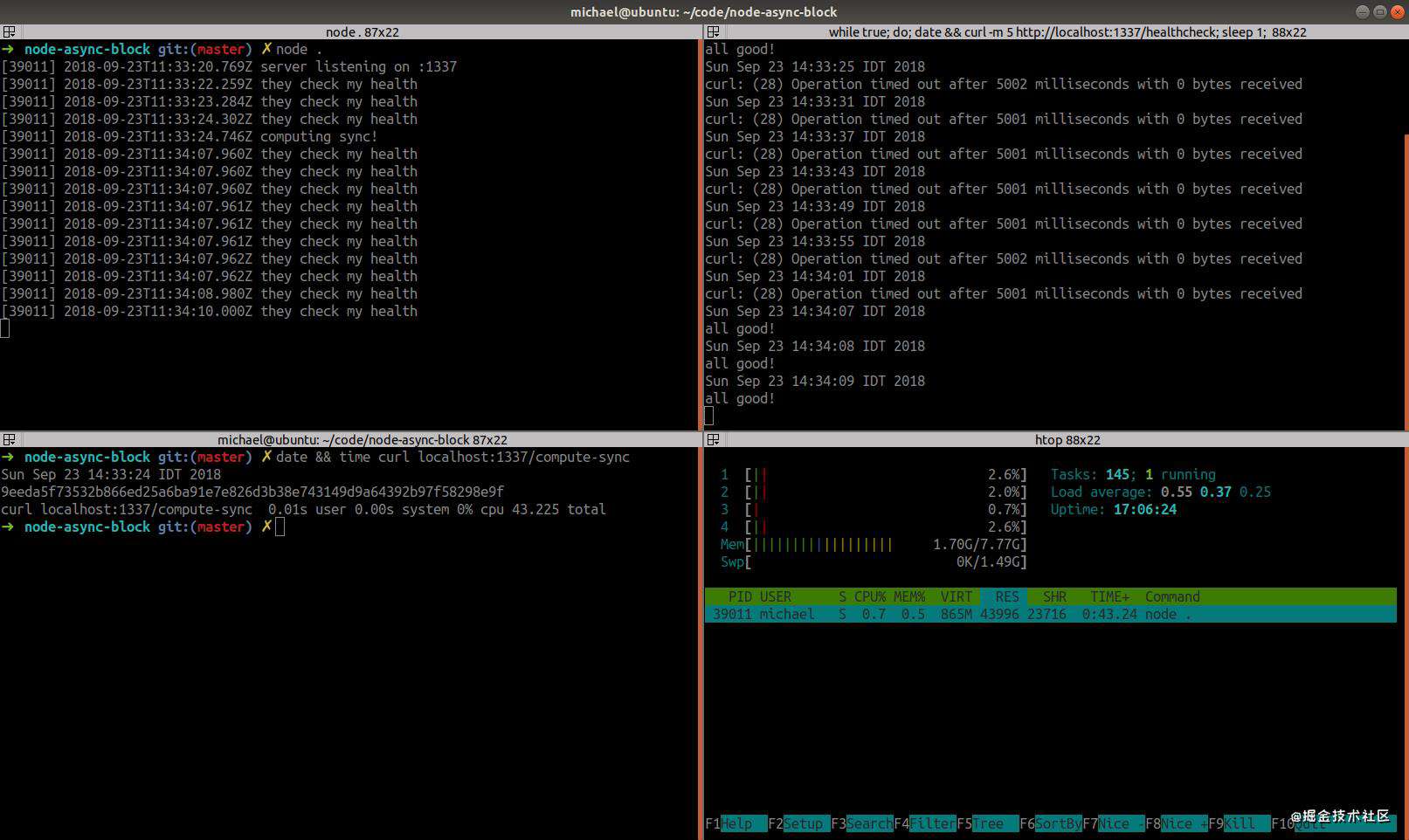
Task: Click F8 Nice + in htop footer
Action: point(1176,823)
